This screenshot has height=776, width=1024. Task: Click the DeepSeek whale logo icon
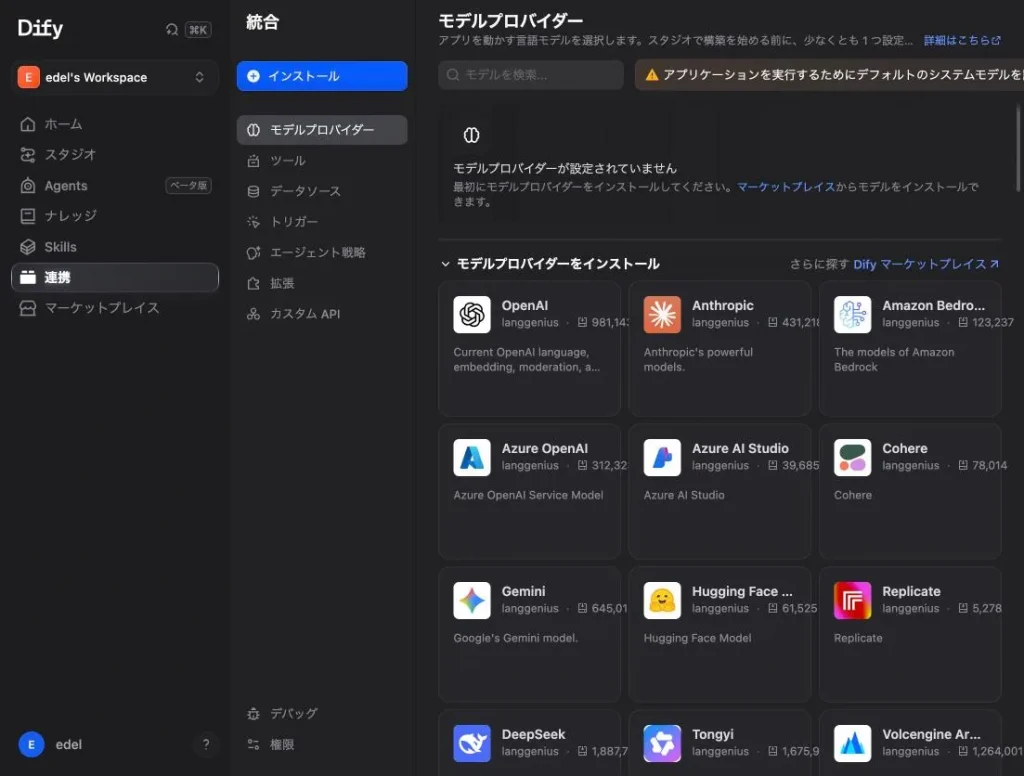pos(472,743)
